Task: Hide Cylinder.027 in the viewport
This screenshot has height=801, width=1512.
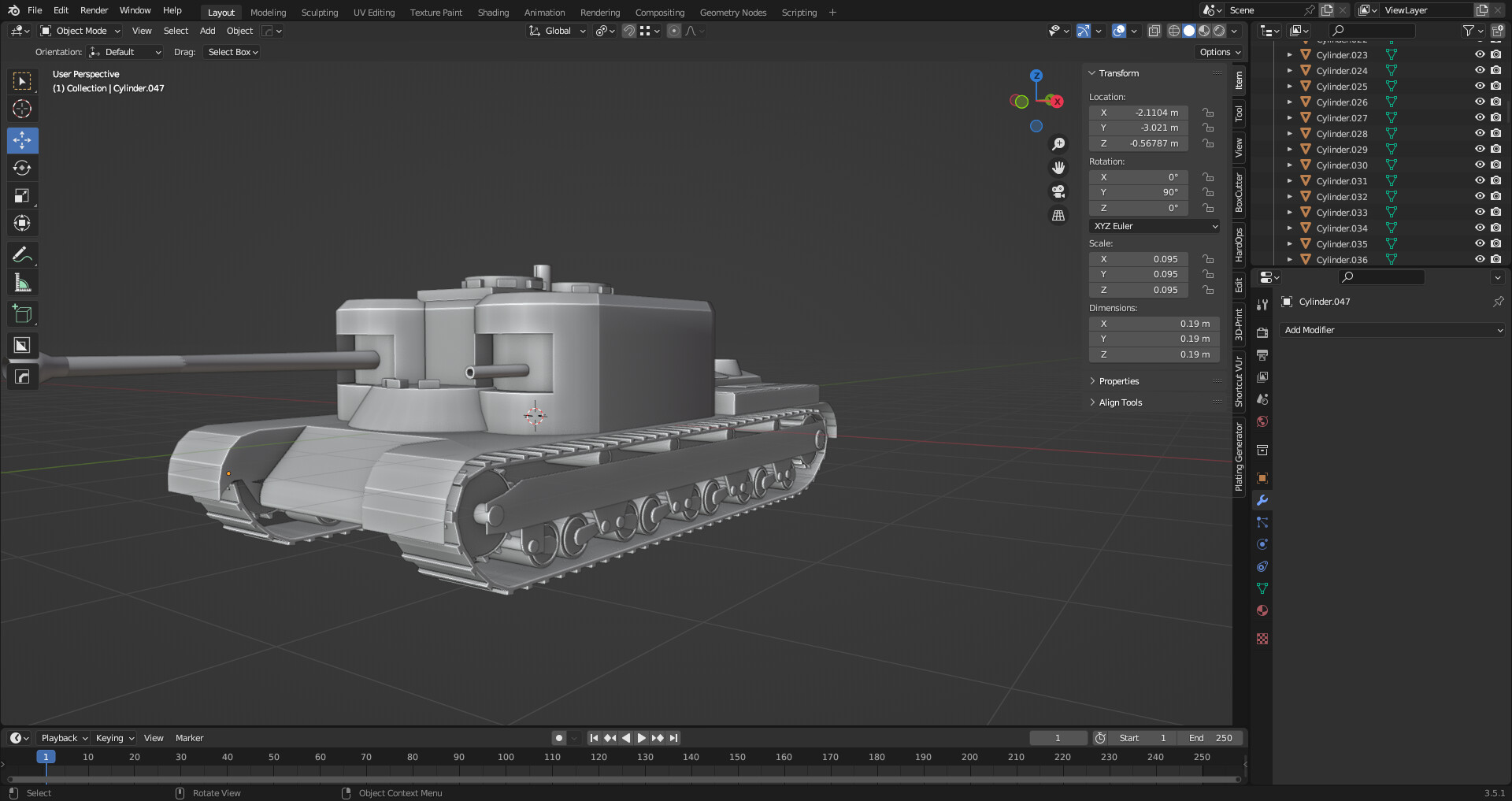Action: click(x=1480, y=117)
